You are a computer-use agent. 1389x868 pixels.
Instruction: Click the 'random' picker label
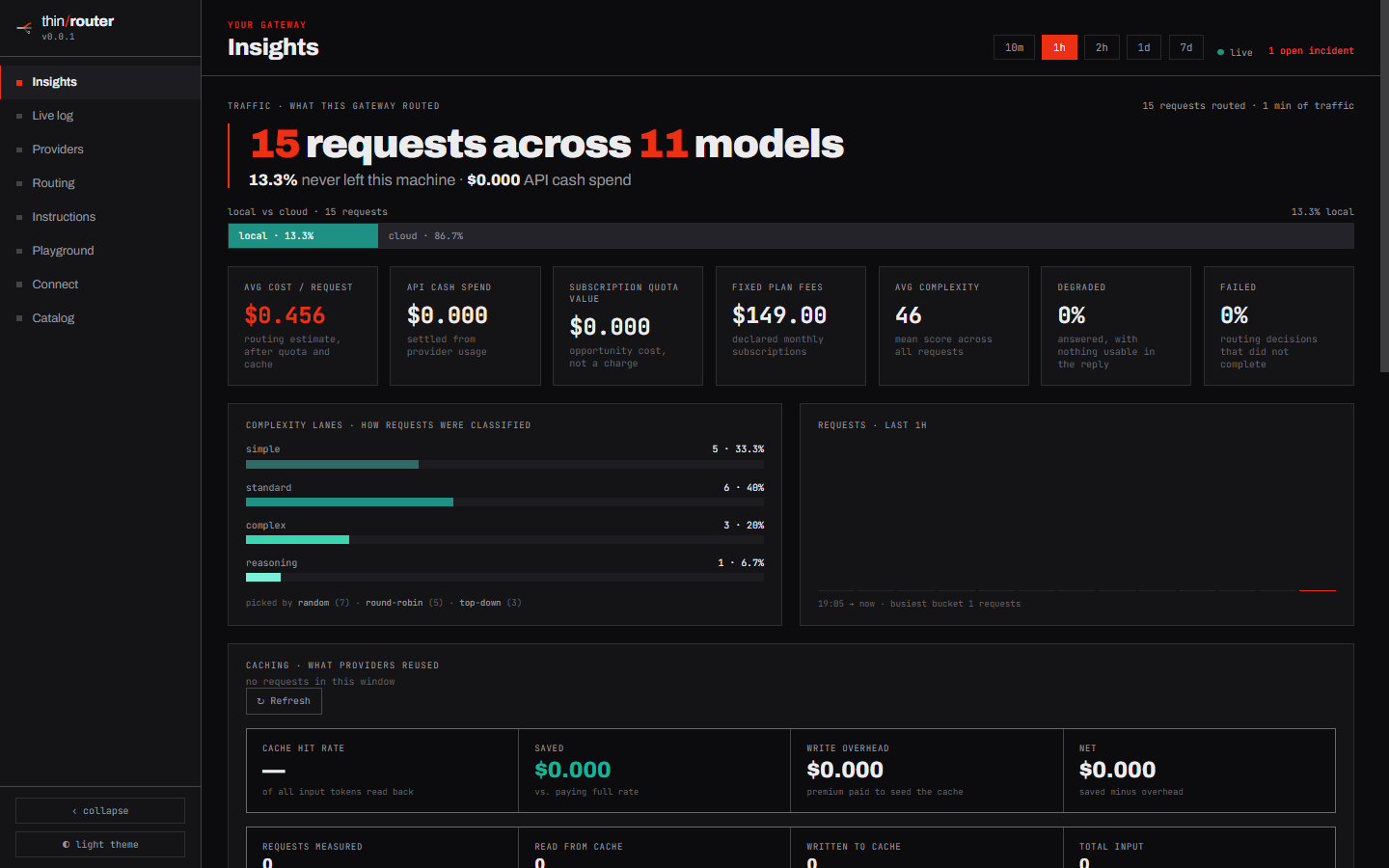[313, 603]
